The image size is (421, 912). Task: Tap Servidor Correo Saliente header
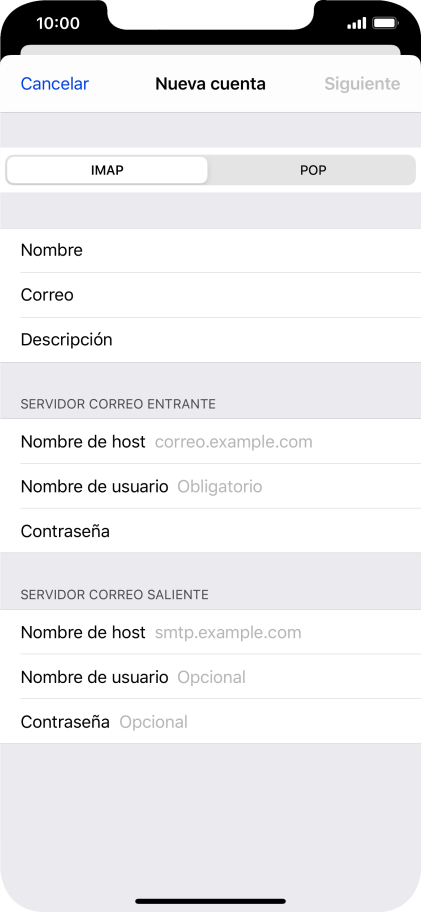click(x=115, y=594)
